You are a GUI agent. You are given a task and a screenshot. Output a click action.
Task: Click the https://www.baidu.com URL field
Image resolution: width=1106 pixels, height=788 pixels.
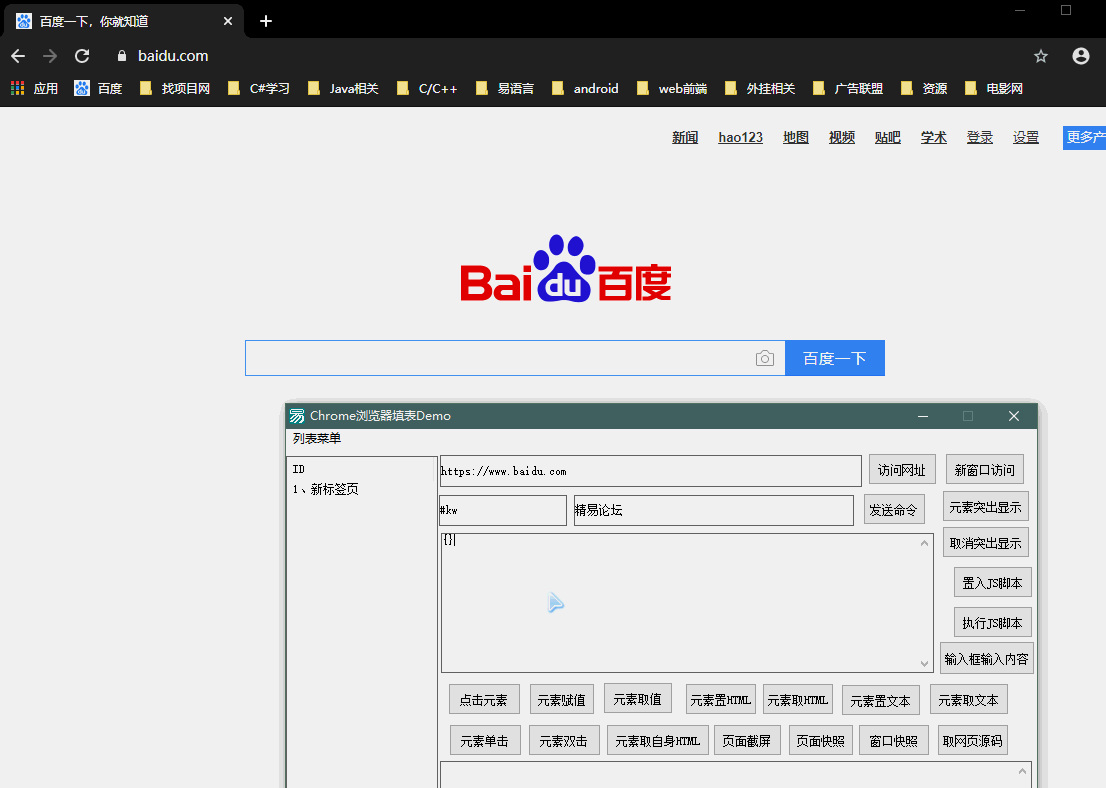pyautogui.click(x=650, y=471)
